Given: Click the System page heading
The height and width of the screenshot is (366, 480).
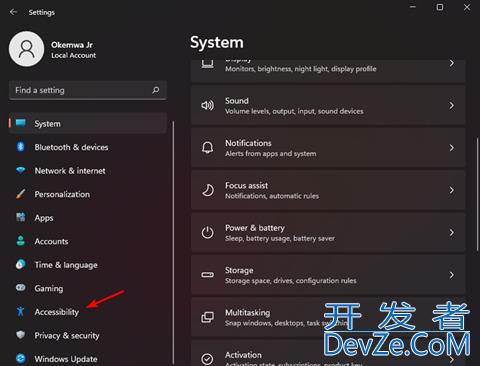Looking at the screenshot, I should click(x=217, y=43).
